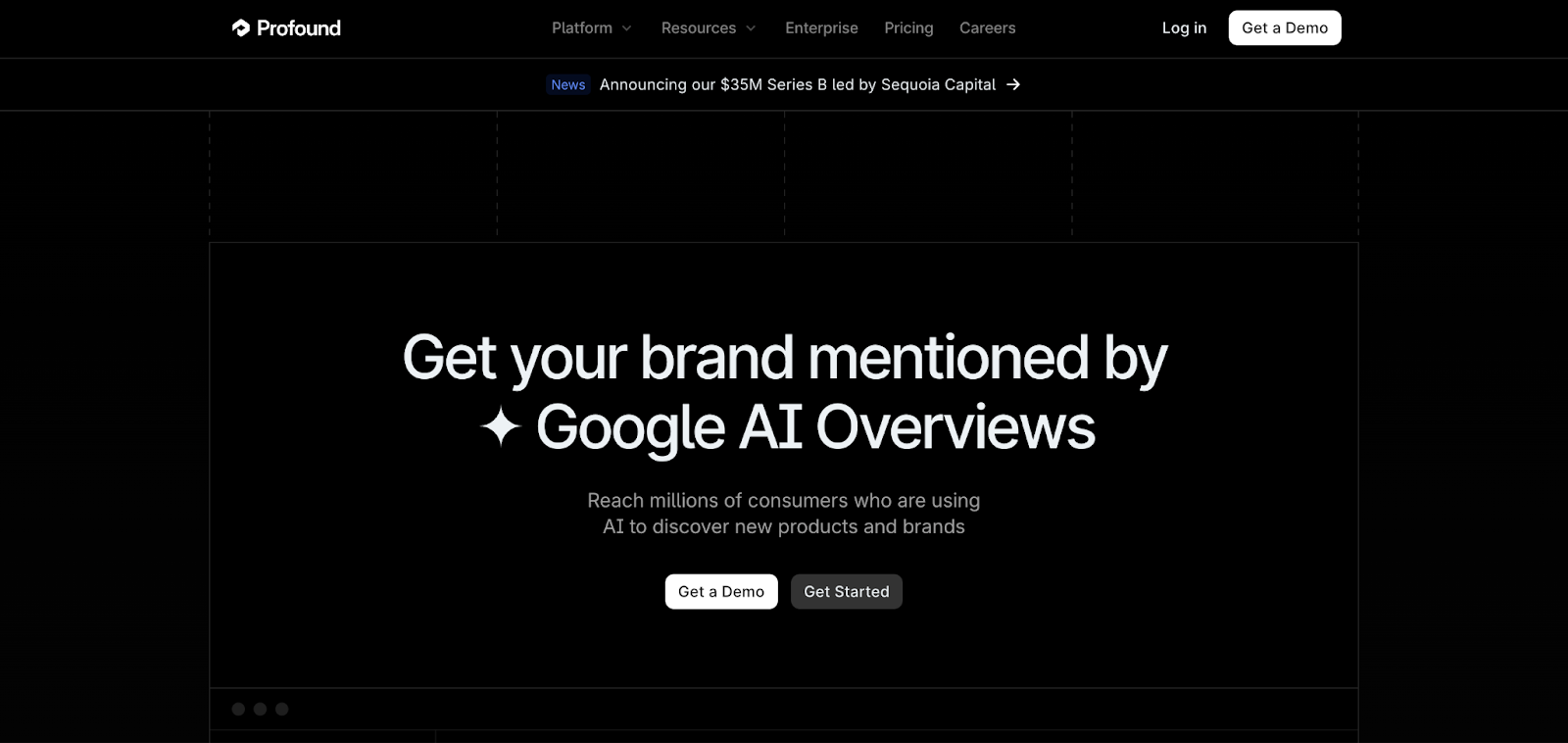
Task: Click the Profound logo icon
Action: pyautogui.click(x=241, y=27)
